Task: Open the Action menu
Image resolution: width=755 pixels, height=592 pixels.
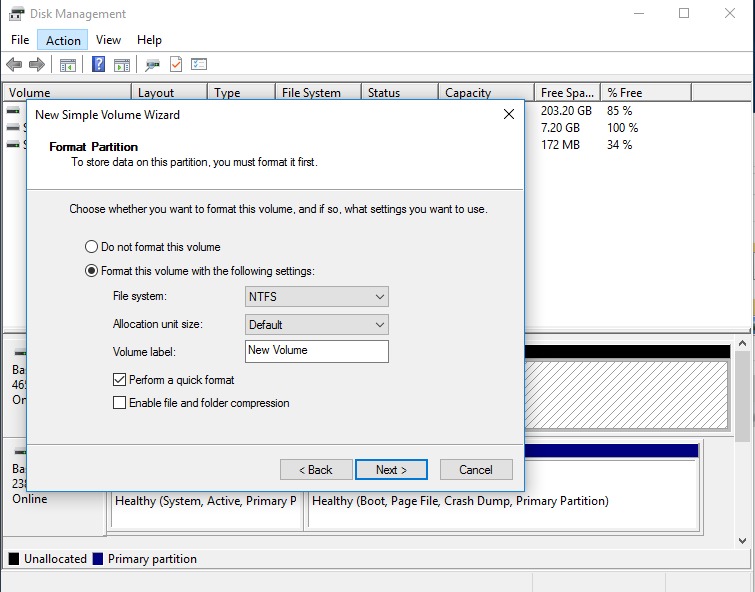Action: pos(63,40)
